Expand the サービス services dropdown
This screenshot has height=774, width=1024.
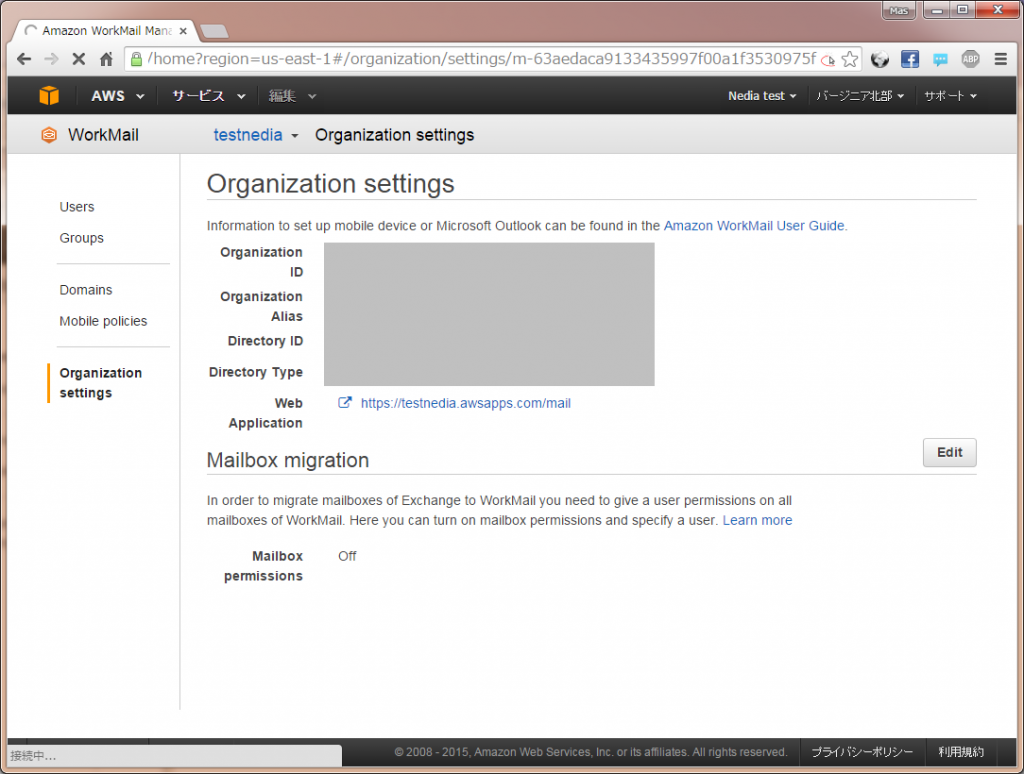coord(208,96)
